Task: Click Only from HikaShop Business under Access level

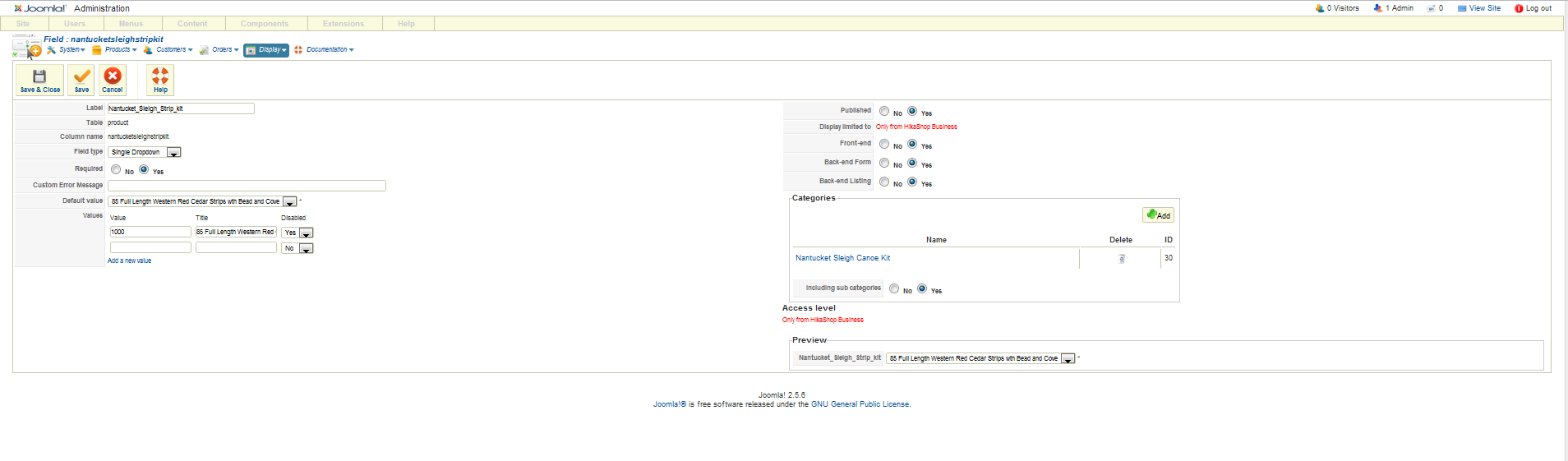Action: (x=823, y=320)
